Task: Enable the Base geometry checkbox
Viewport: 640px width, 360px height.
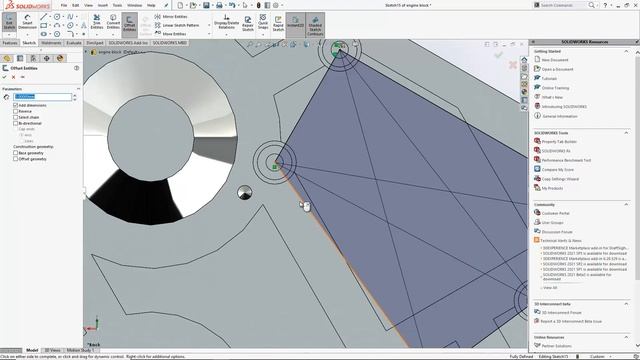Action: point(16,153)
